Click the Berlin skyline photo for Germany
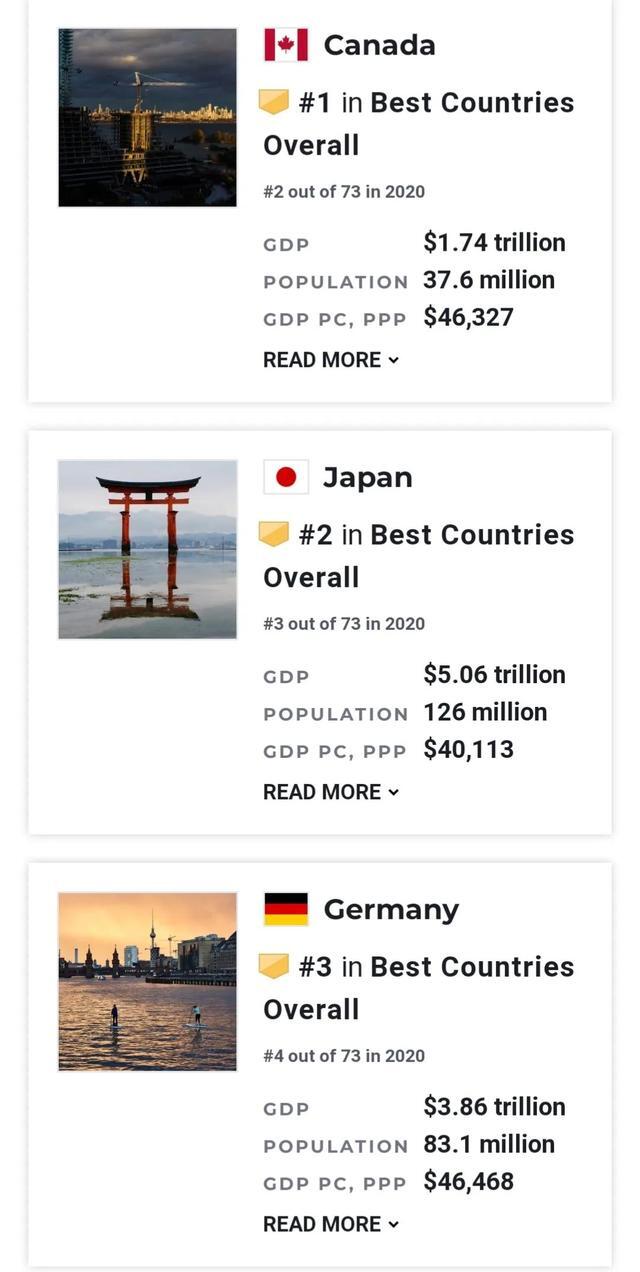Screen dimensions: 640x1272 click(147, 981)
